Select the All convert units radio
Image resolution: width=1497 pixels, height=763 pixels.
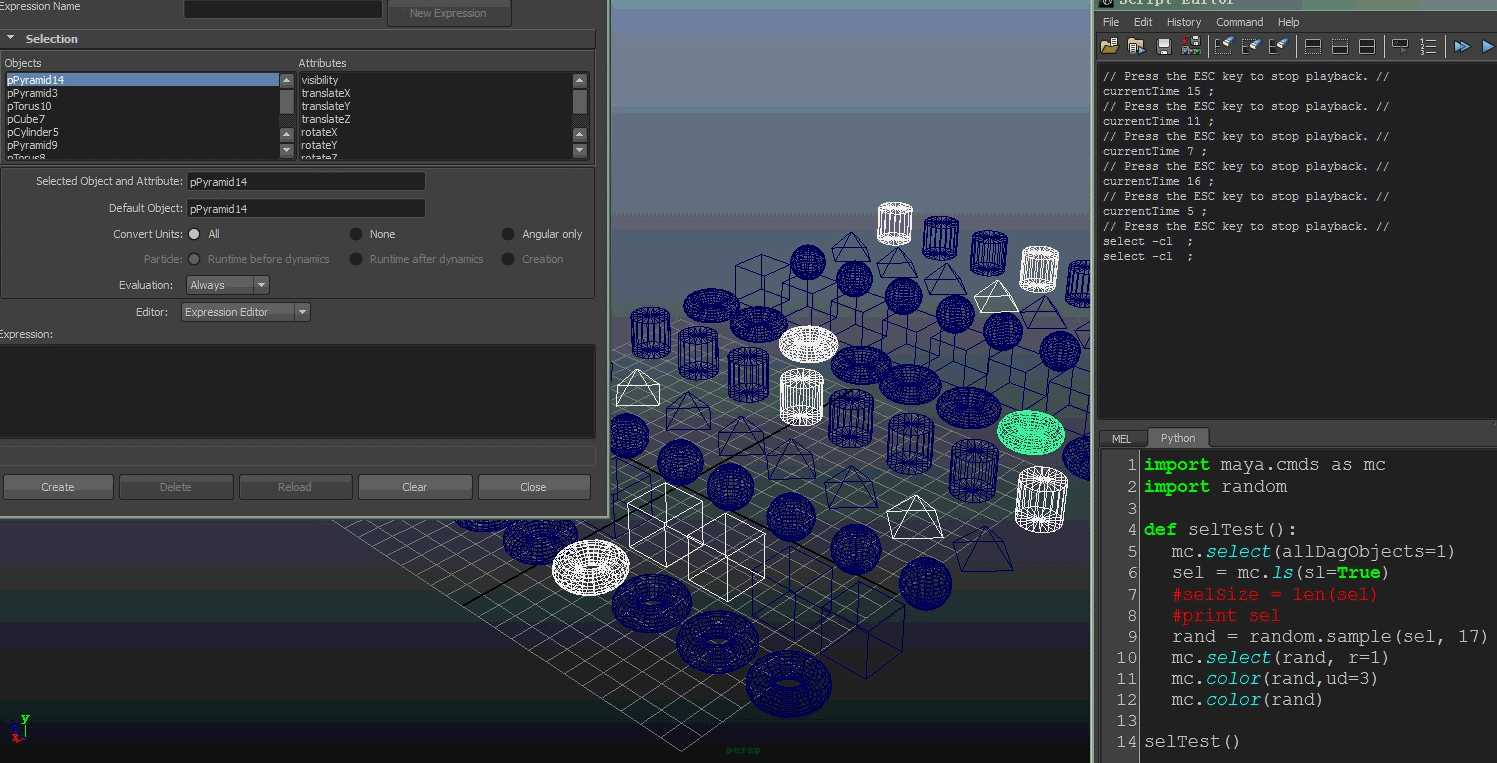point(194,234)
